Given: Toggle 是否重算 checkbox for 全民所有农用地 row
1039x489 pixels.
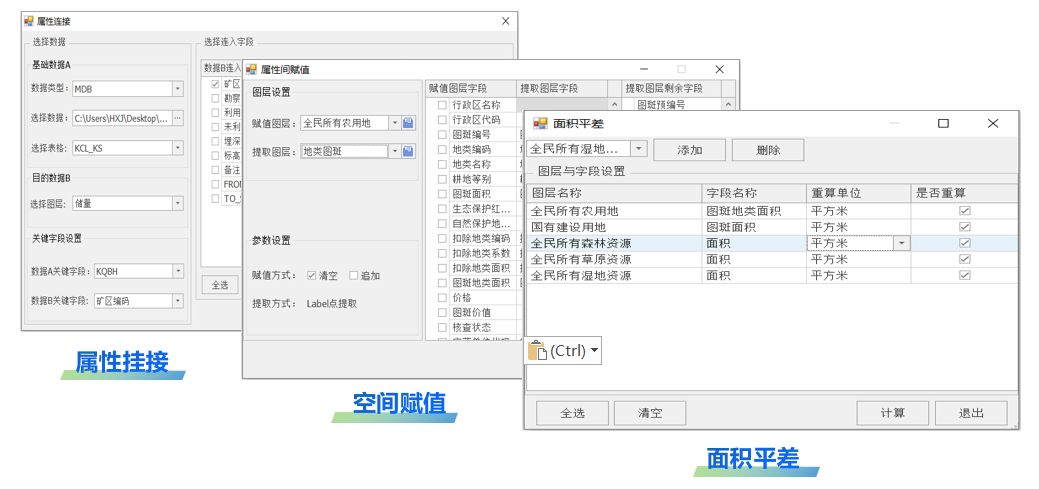Looking at the screenshot, I should point(965,211).
